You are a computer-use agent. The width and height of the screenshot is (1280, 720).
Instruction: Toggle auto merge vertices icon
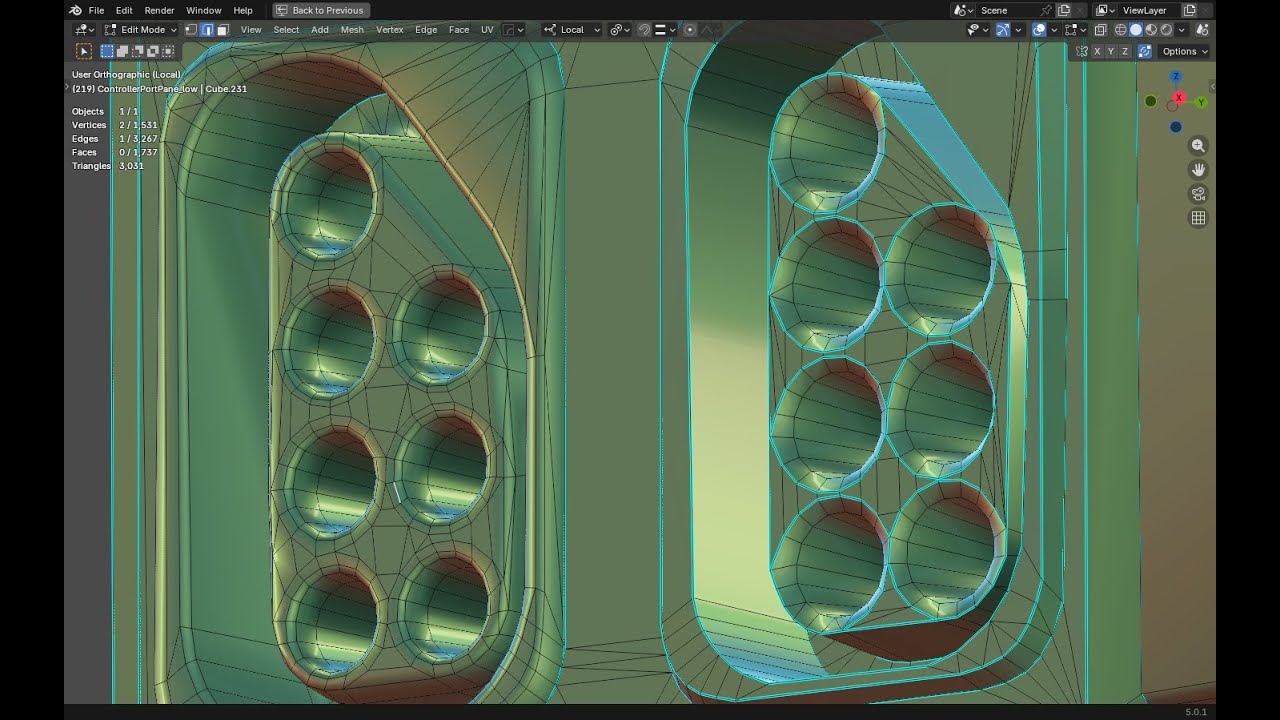1144,51
